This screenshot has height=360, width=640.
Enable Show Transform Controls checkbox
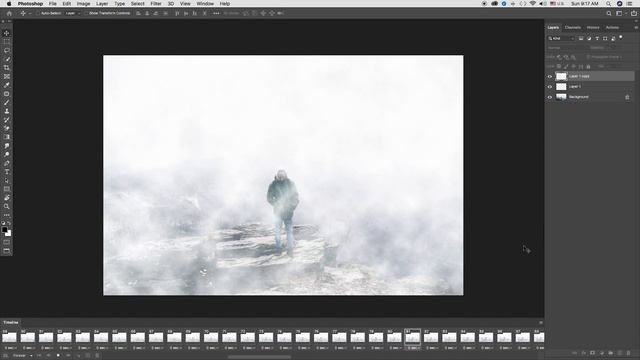pyautogui.click(x=85, y=13)
